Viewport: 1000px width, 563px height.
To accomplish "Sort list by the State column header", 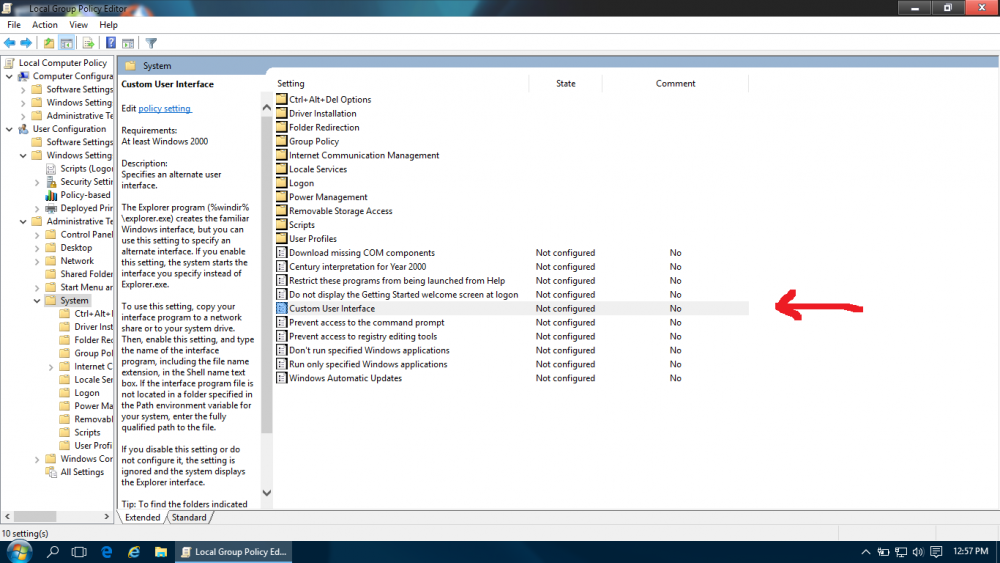I will click(x=566, y=84).
